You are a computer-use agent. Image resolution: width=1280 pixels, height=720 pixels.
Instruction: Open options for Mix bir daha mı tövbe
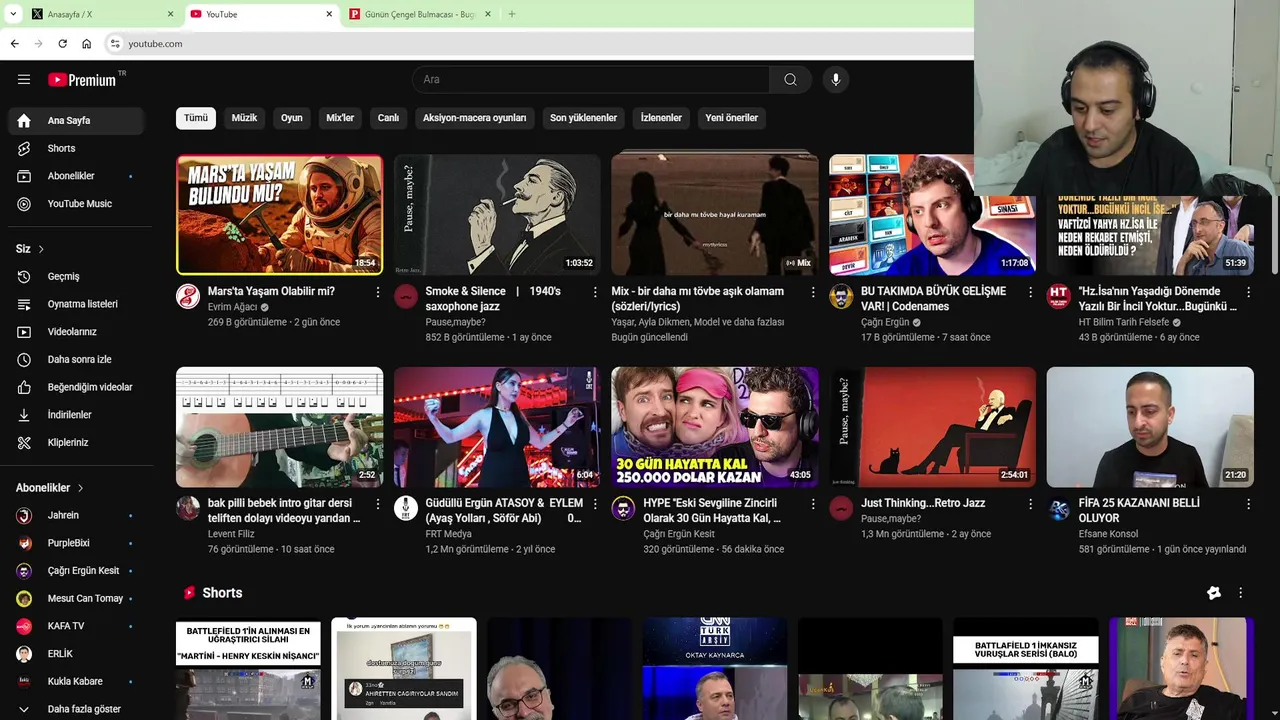pos(813,292)
